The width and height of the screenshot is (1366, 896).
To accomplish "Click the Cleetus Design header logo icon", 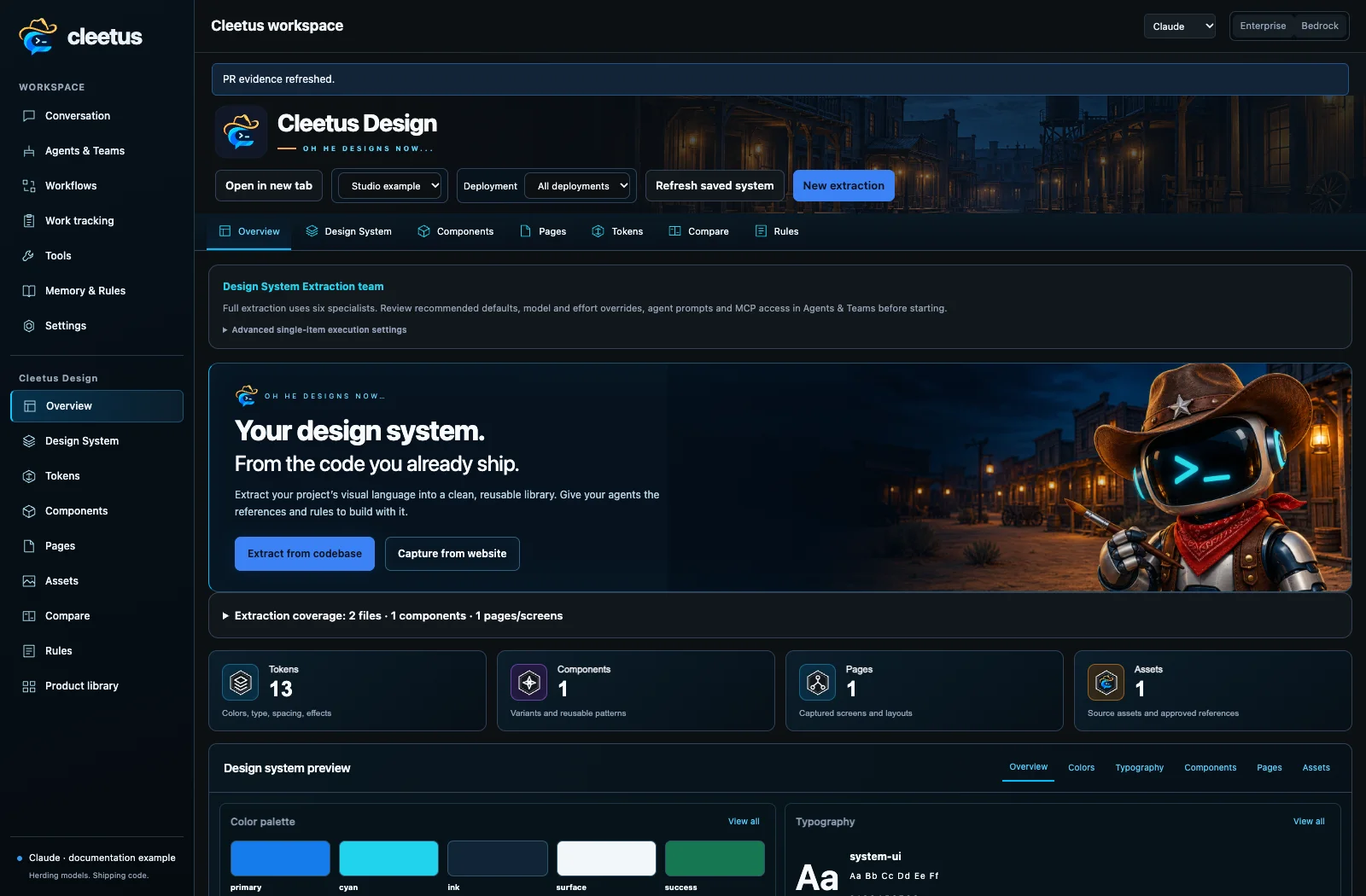I will tap(242, 132).
